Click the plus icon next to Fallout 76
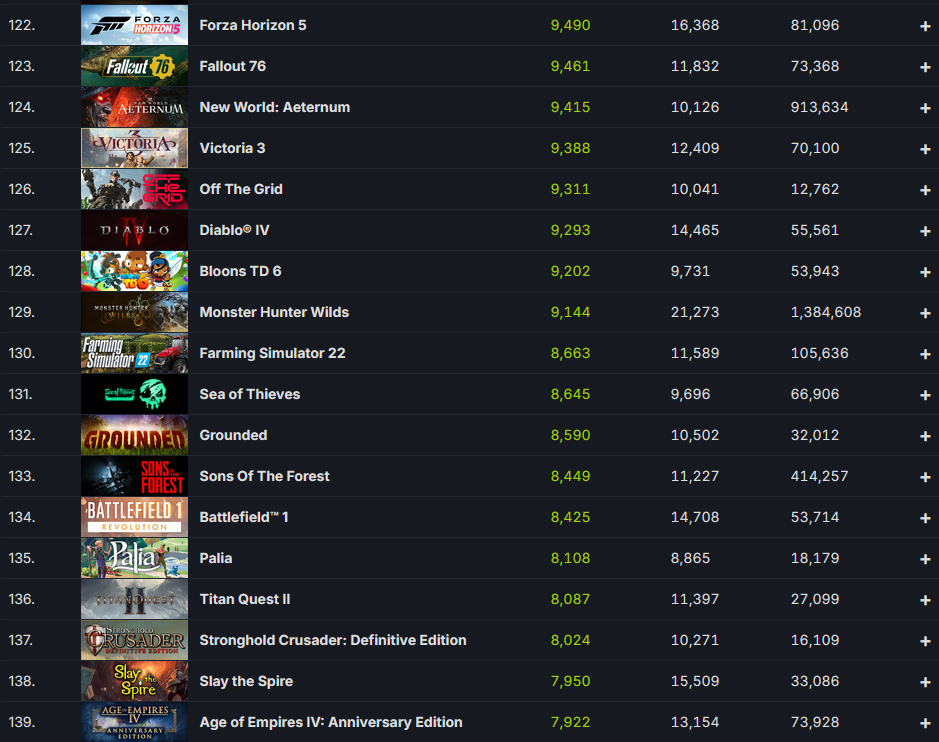Viewport: 939px width, 742px height. click(925, 67)
